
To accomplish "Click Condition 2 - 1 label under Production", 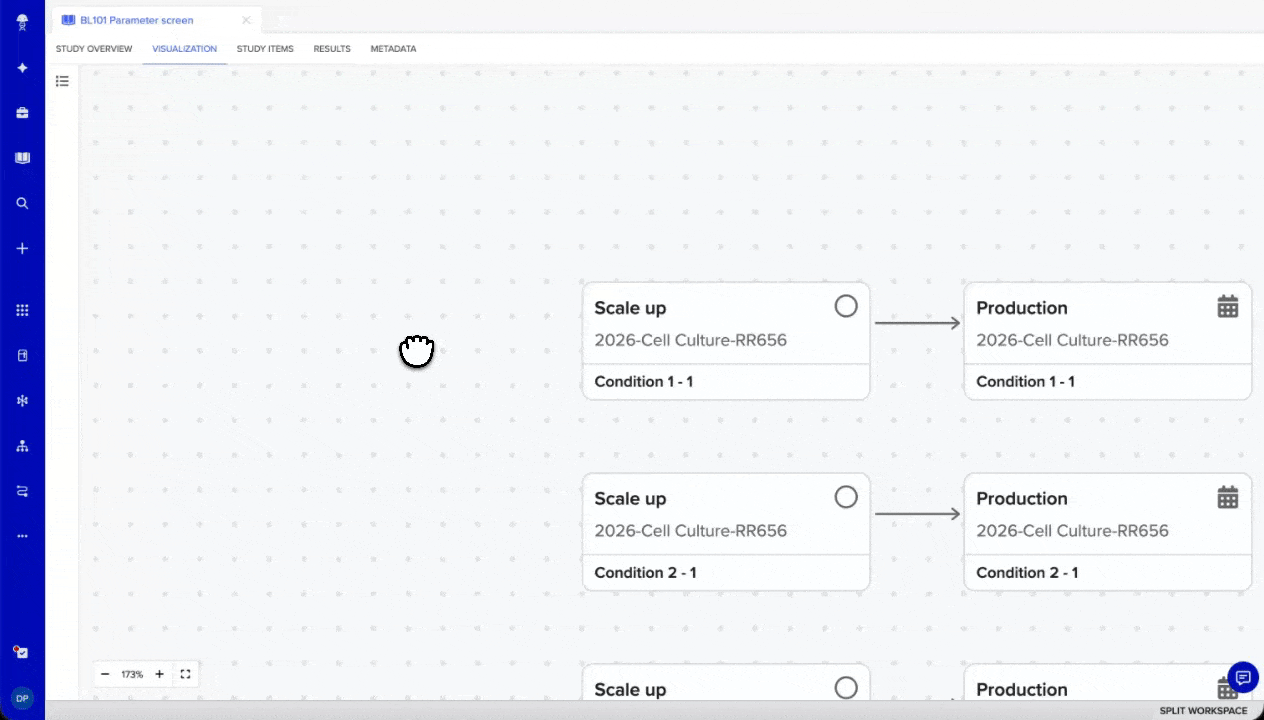I will [x=1028, y=573].
